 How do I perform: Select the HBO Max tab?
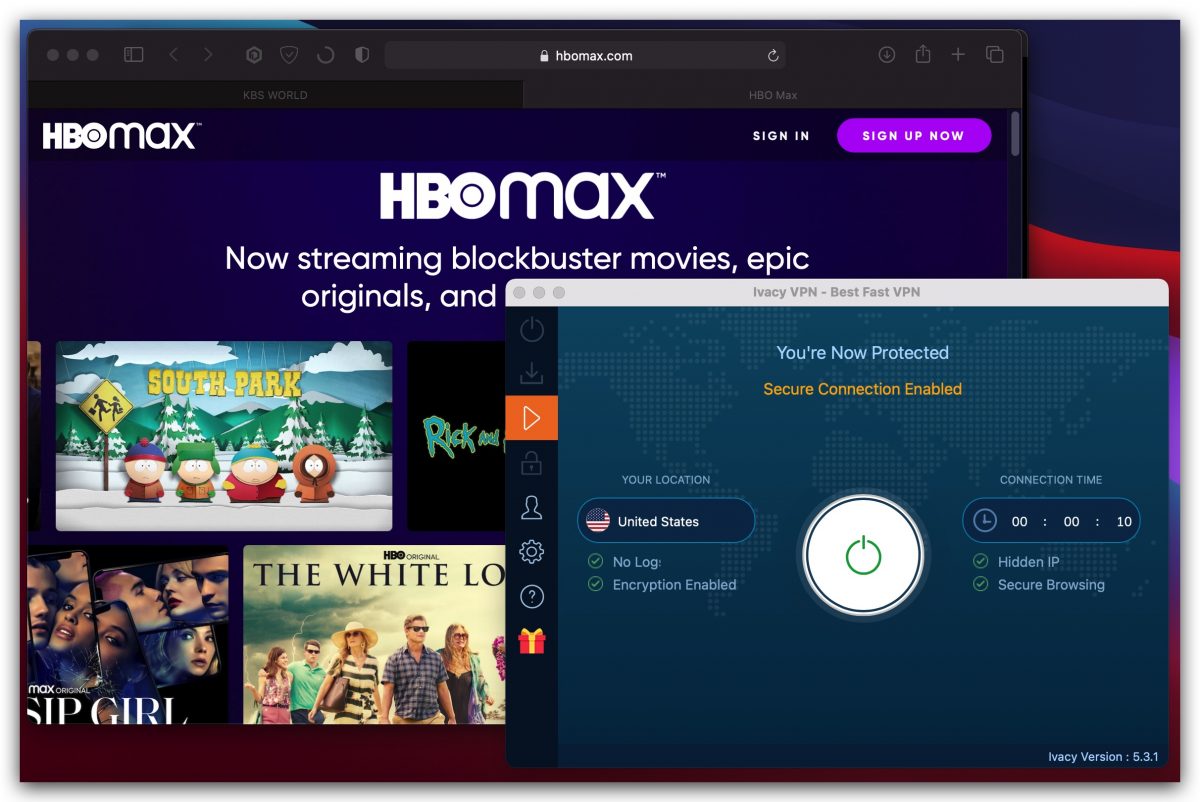coord(772,95)
